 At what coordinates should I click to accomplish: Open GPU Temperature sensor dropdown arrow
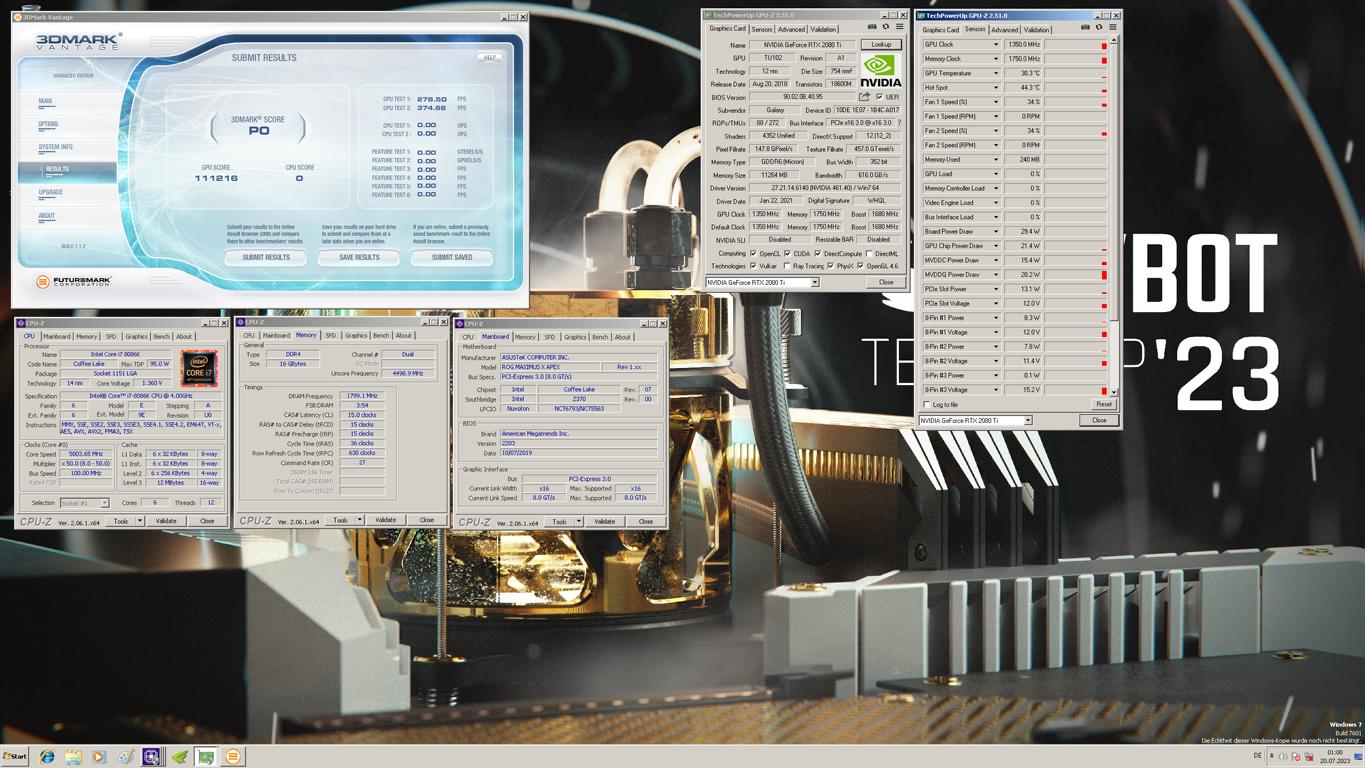click(x=995, y=73)
